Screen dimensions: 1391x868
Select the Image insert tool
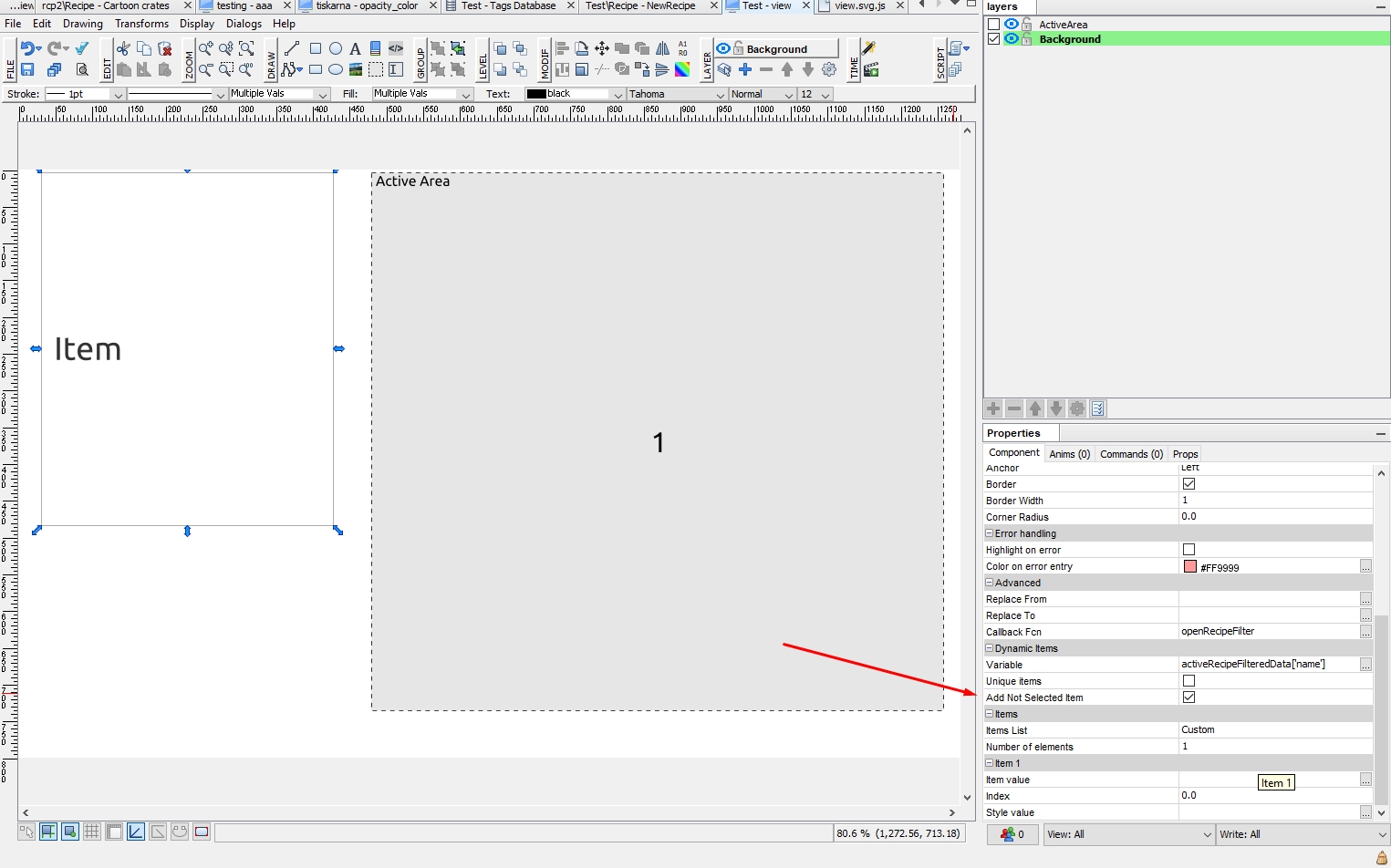click(x=355, y=69)
